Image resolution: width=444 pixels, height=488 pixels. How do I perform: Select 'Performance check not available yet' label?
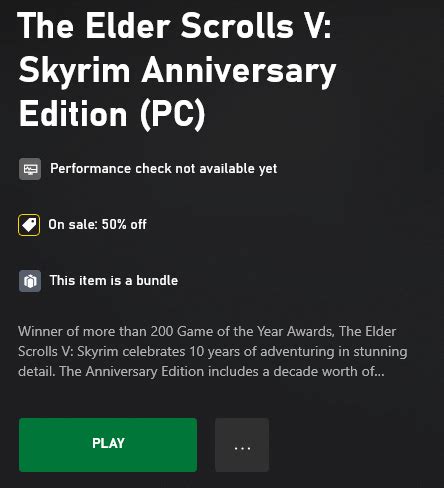164,169
